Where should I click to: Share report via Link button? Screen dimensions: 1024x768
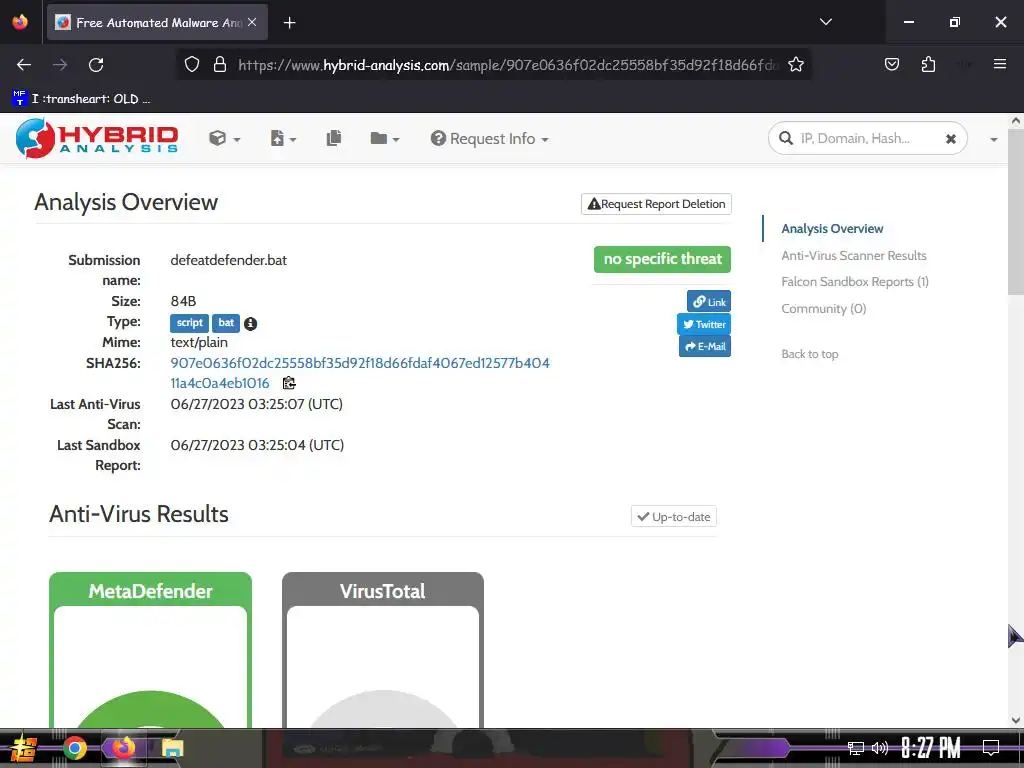(709, 302)
